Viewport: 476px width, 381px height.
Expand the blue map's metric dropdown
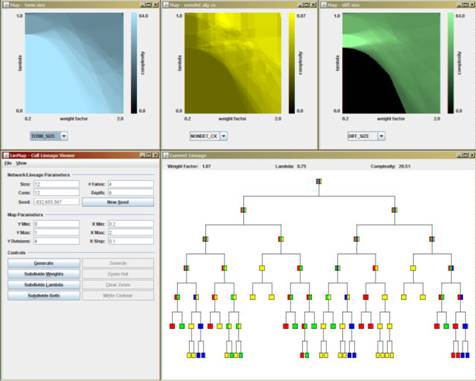[x=64, y=136]
